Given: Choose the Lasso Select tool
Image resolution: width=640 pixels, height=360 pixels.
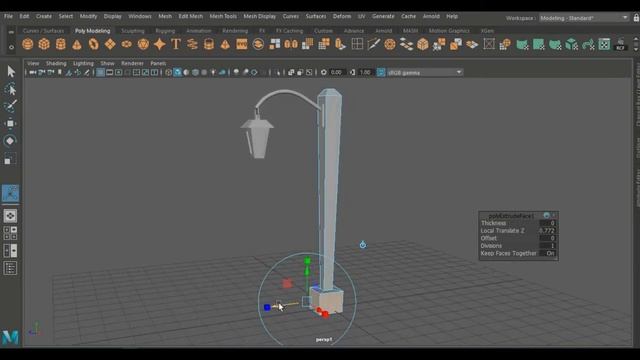Looking at the screenshot, I should click(x=11, y=89).
